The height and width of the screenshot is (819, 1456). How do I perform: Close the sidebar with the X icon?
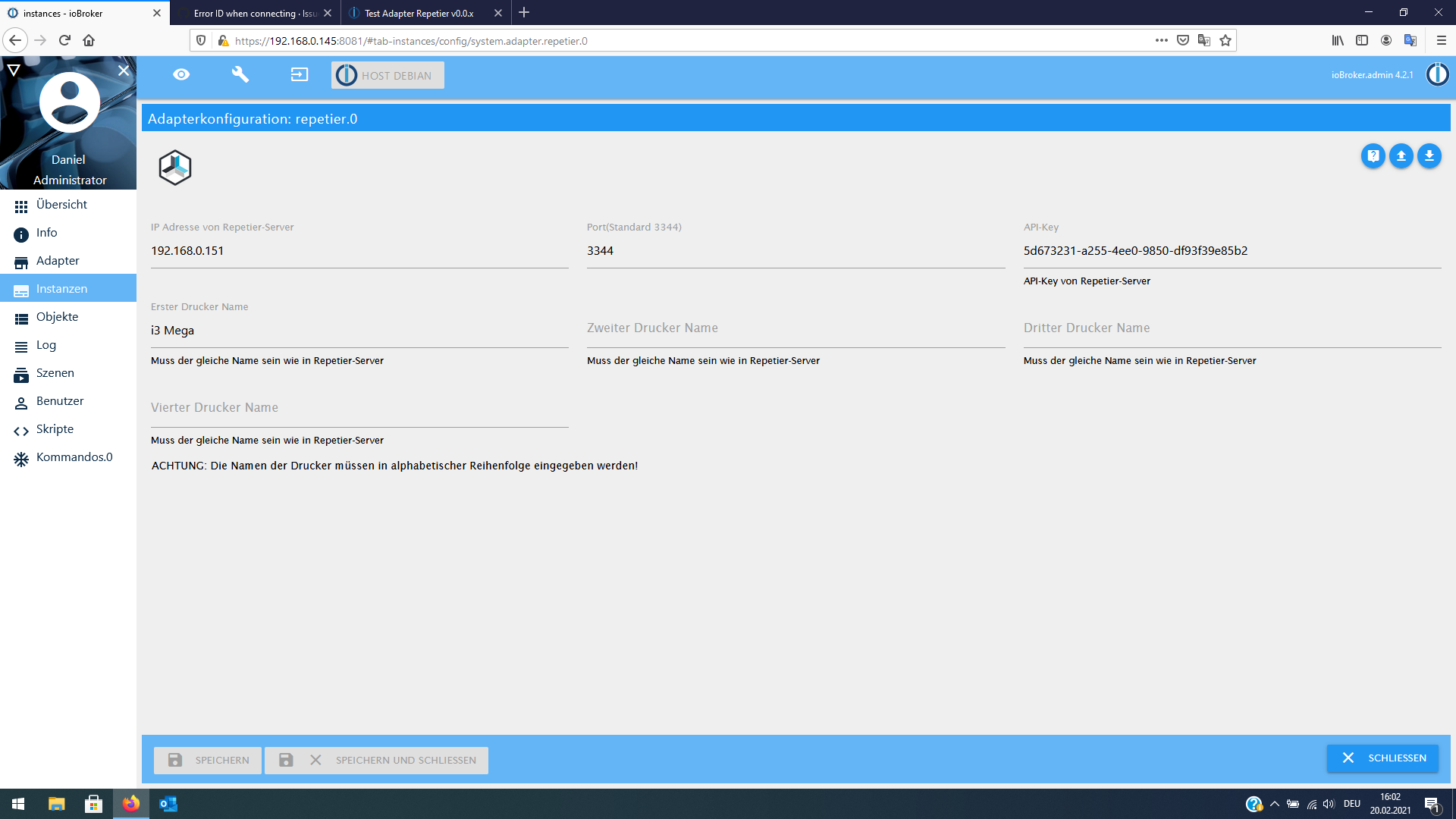pos(124,70)
